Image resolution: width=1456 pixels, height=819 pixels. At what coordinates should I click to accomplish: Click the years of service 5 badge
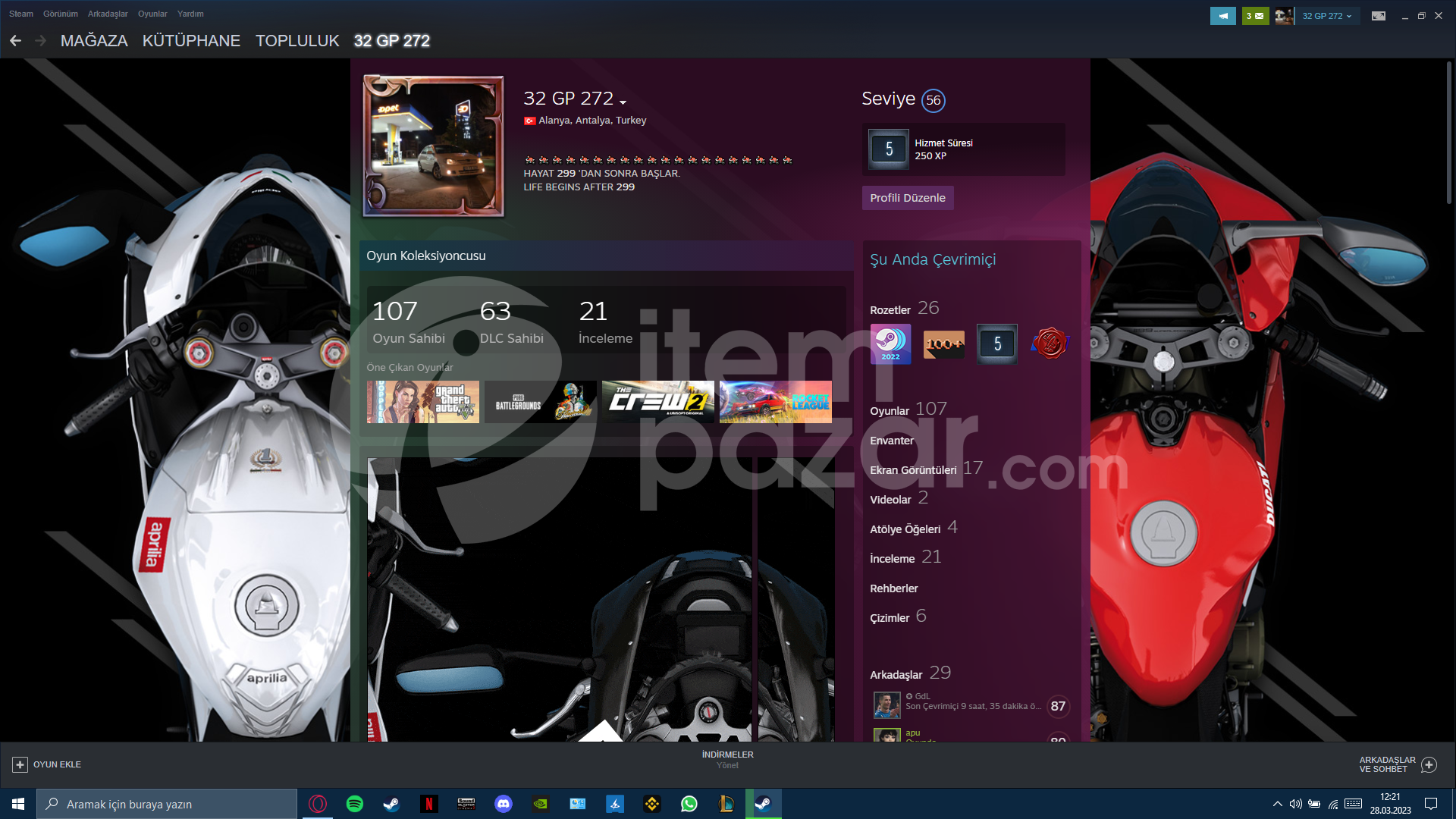click(997, 344)
